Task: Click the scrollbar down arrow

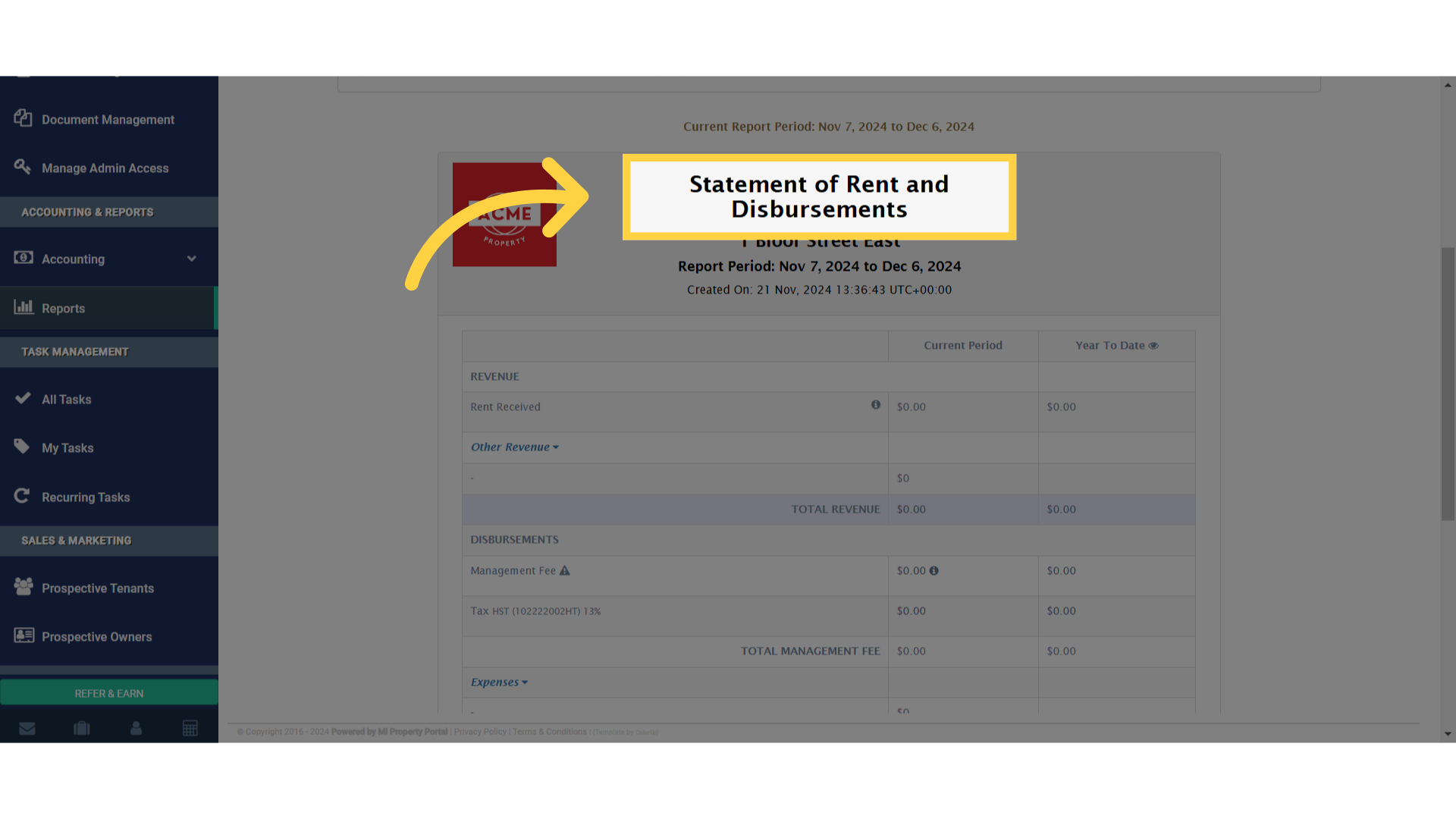Action: click(1448, 734)
